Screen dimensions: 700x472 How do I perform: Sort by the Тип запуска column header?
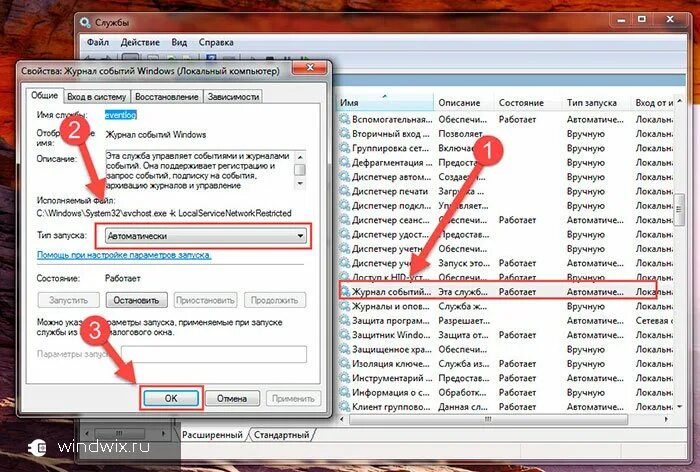597,102
